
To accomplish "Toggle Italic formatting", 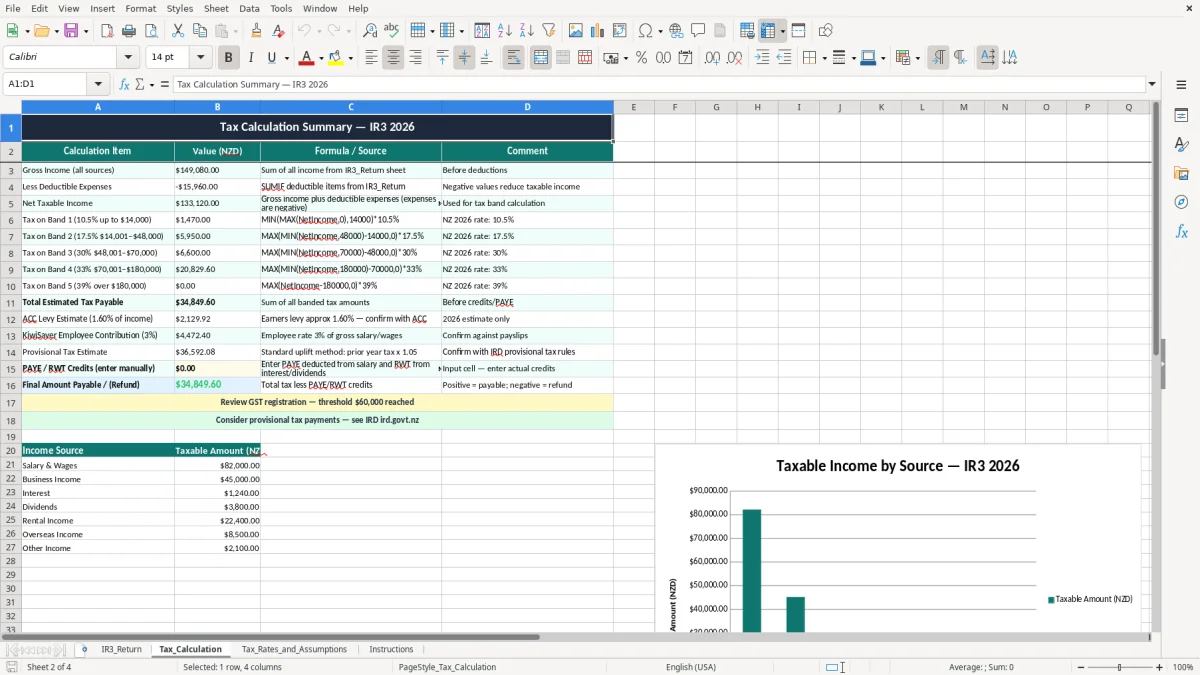I will tap(251, 58).
